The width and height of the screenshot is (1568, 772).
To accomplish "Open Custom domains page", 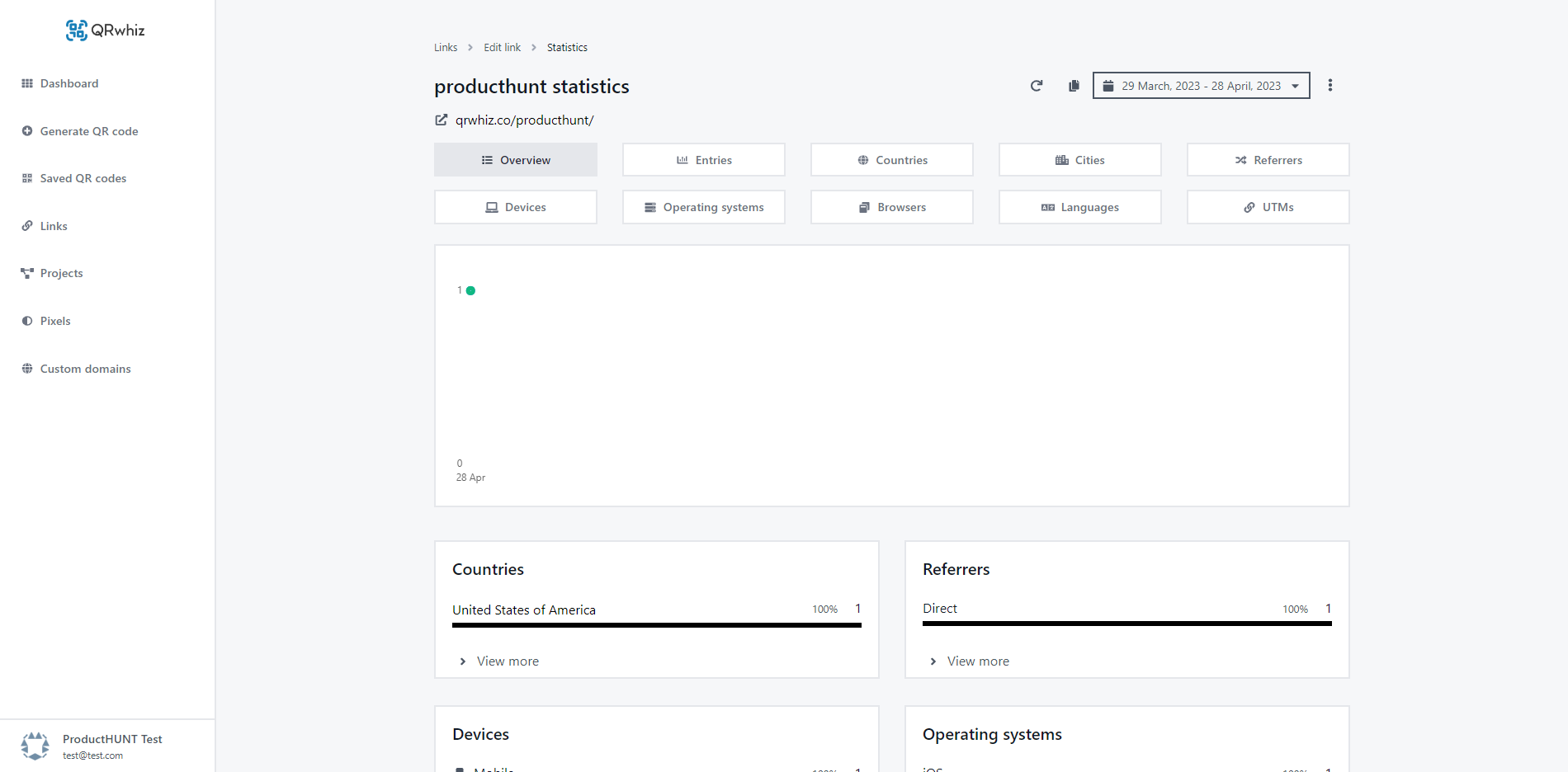I will coord(86,369).
